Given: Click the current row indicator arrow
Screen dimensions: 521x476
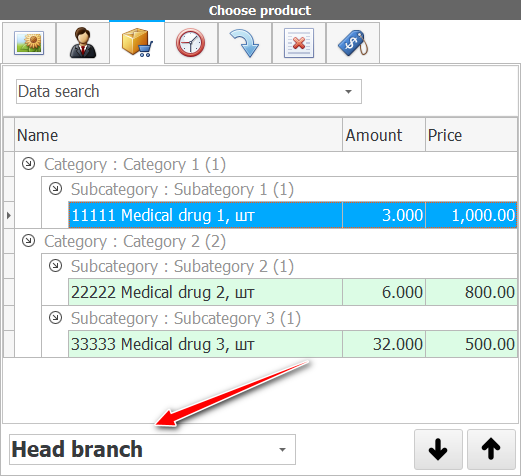Looking at the screenshot, I should (9, 215).
